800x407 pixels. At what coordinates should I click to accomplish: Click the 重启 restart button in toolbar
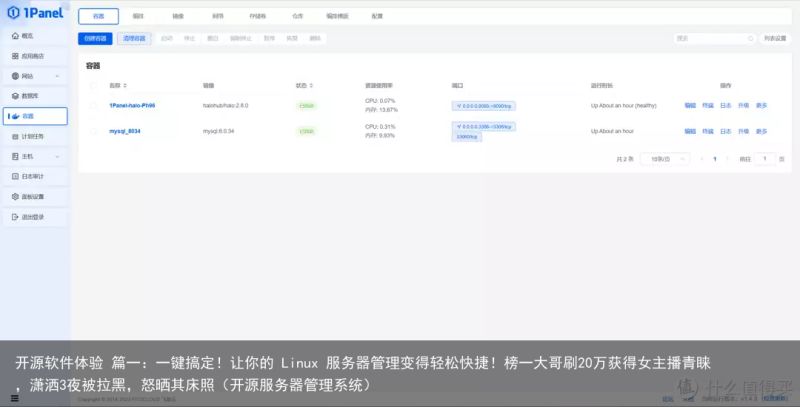click(213, 38)
